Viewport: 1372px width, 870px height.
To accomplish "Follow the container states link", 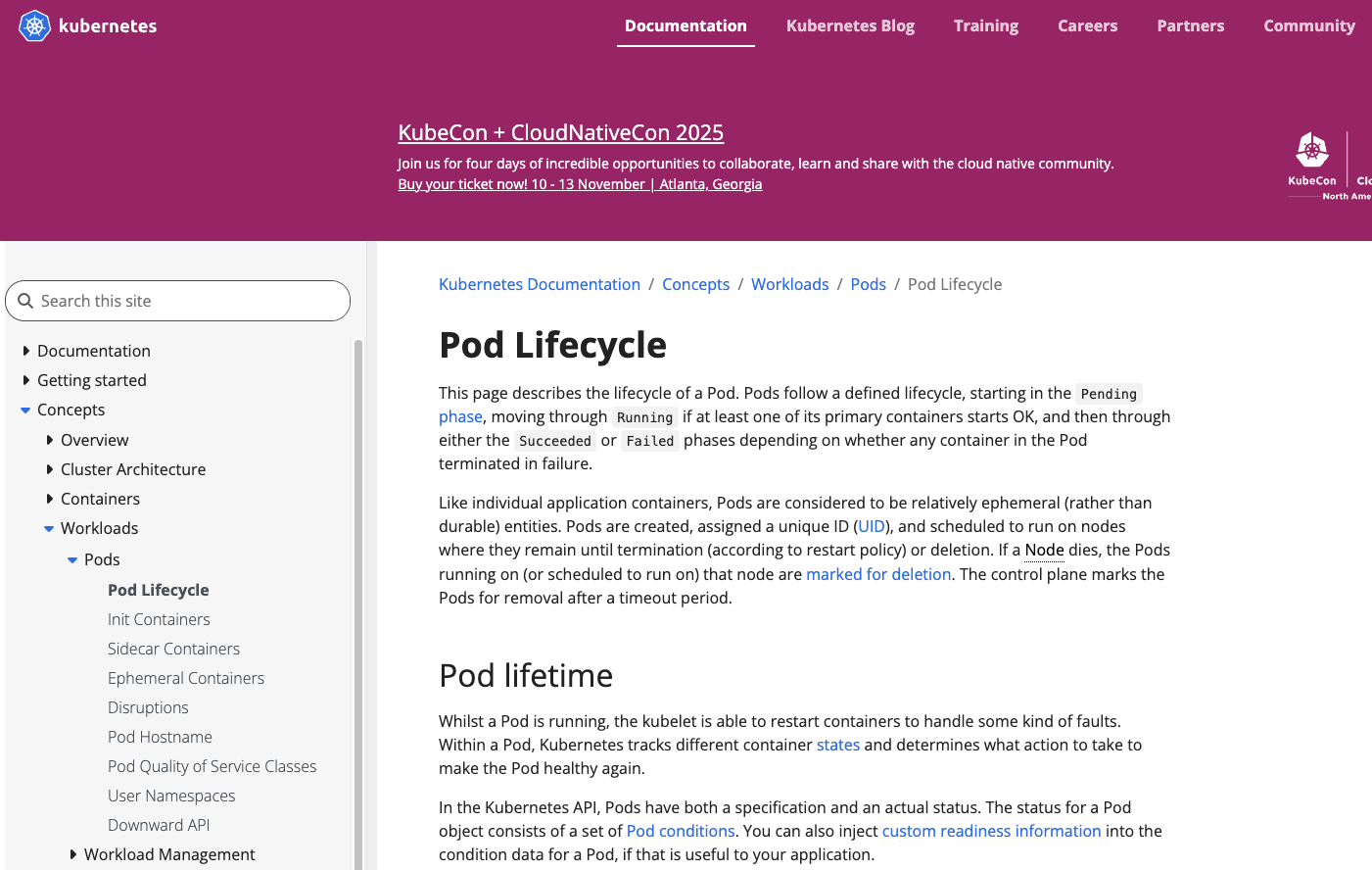I will [x=838, y=745].
